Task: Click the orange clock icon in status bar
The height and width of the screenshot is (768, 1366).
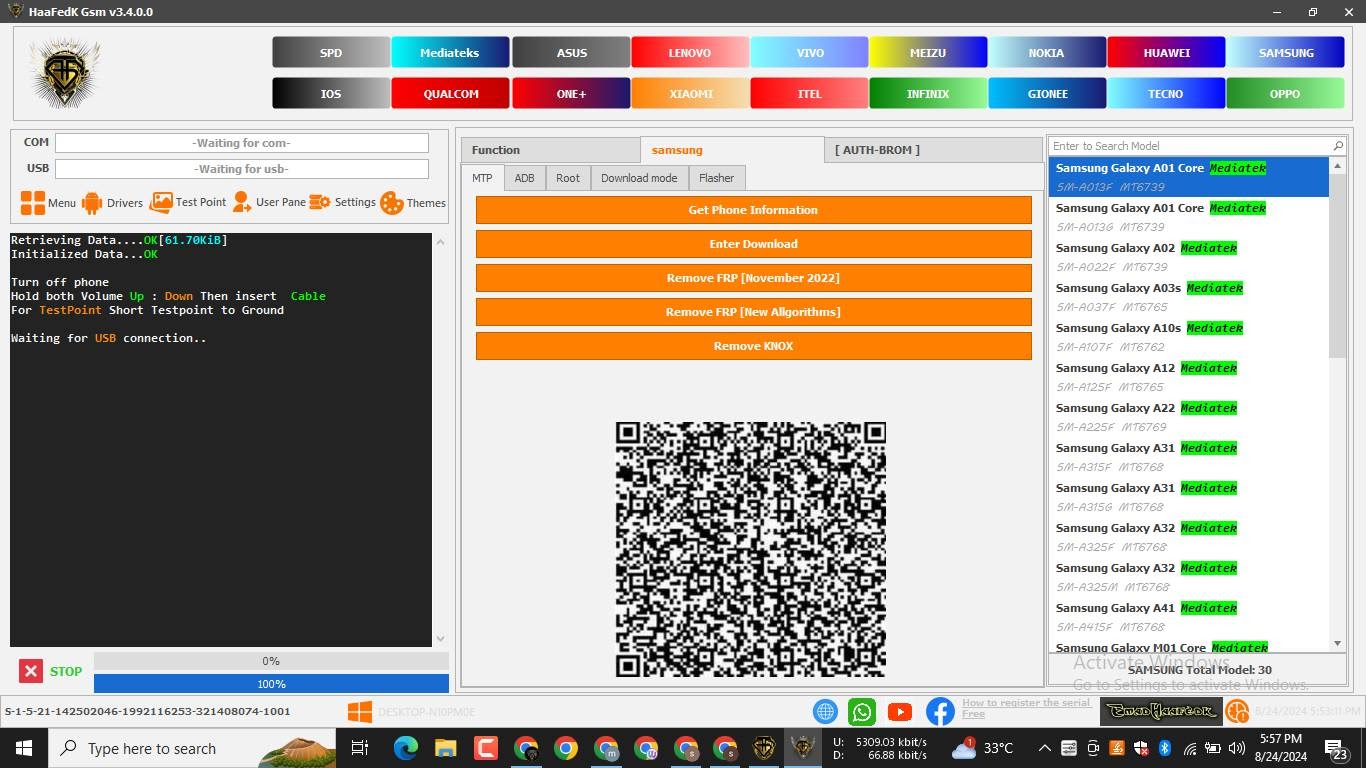Action: (x=1237, y=711)
